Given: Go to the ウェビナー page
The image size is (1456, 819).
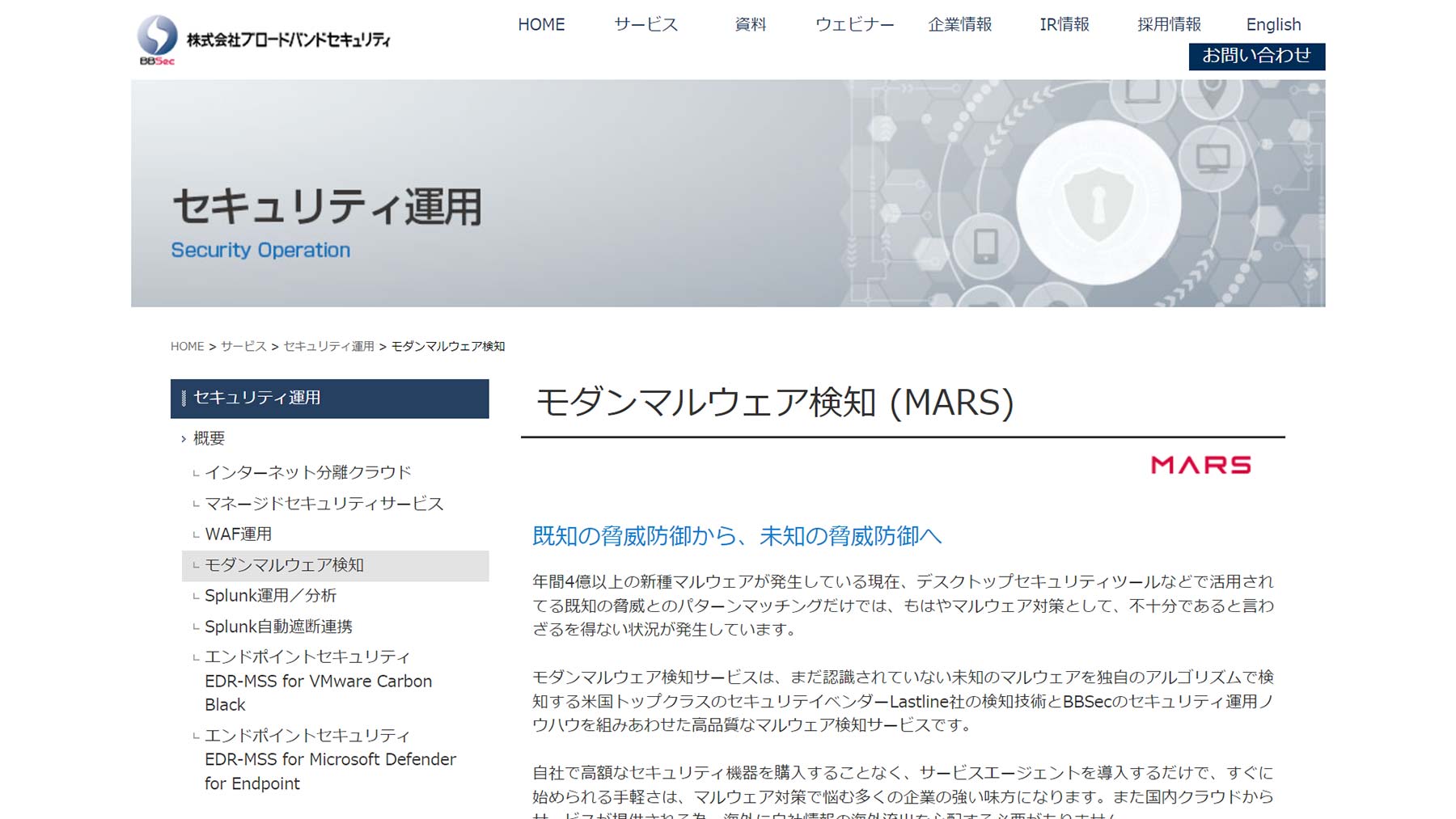Looking at the screenshot, I should point(854,24).
